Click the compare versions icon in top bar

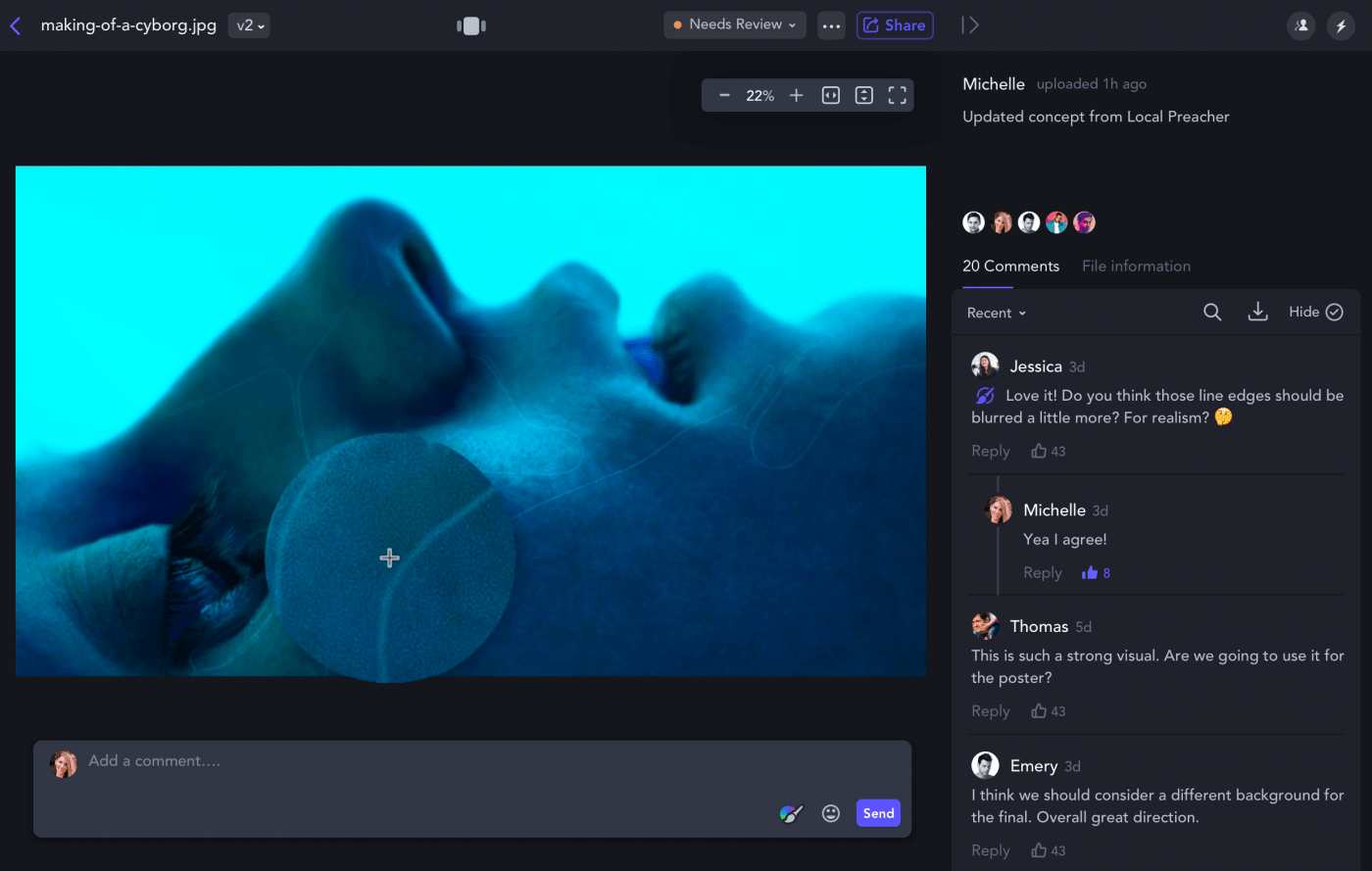point(471,25)
